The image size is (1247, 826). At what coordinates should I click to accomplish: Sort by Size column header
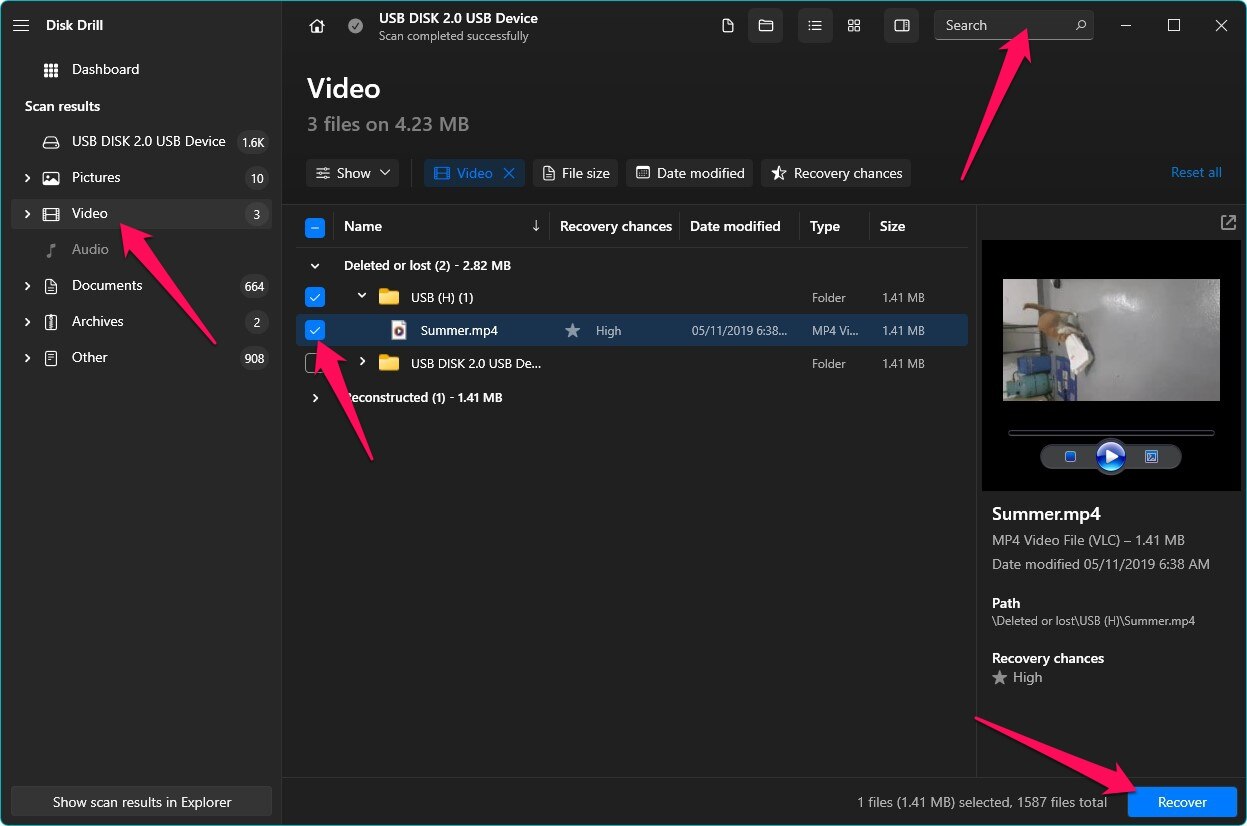coord(892,226)
